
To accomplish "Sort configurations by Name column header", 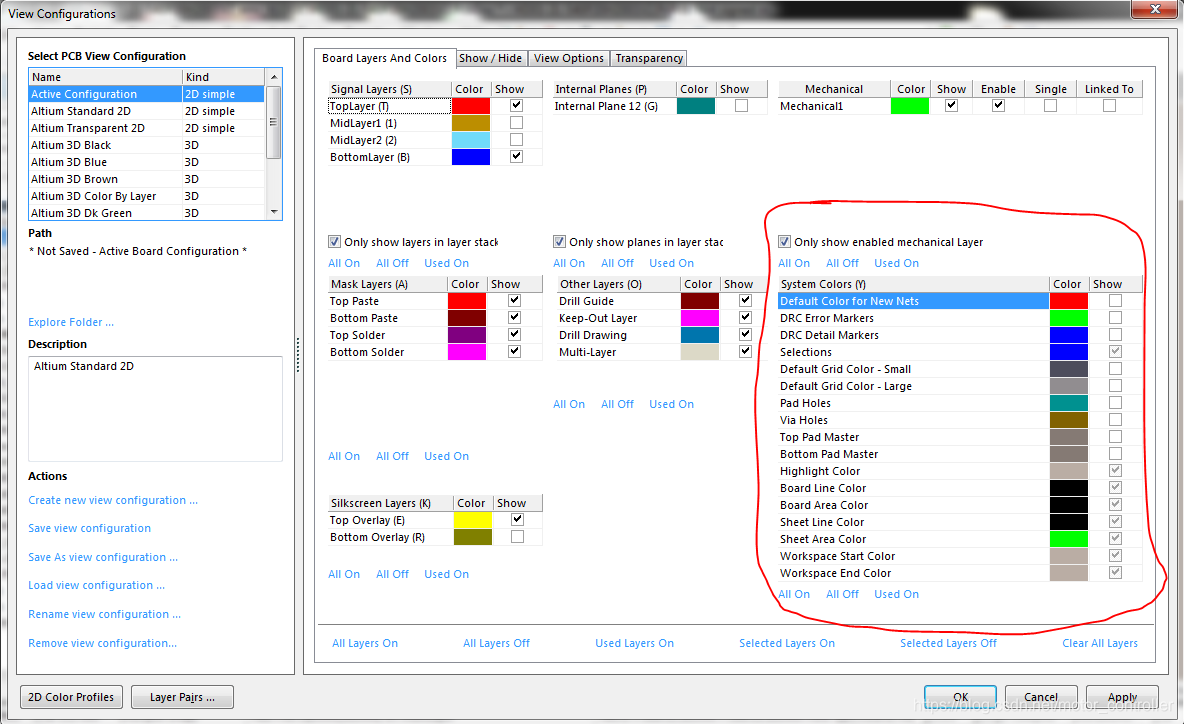I will (105, 76).
